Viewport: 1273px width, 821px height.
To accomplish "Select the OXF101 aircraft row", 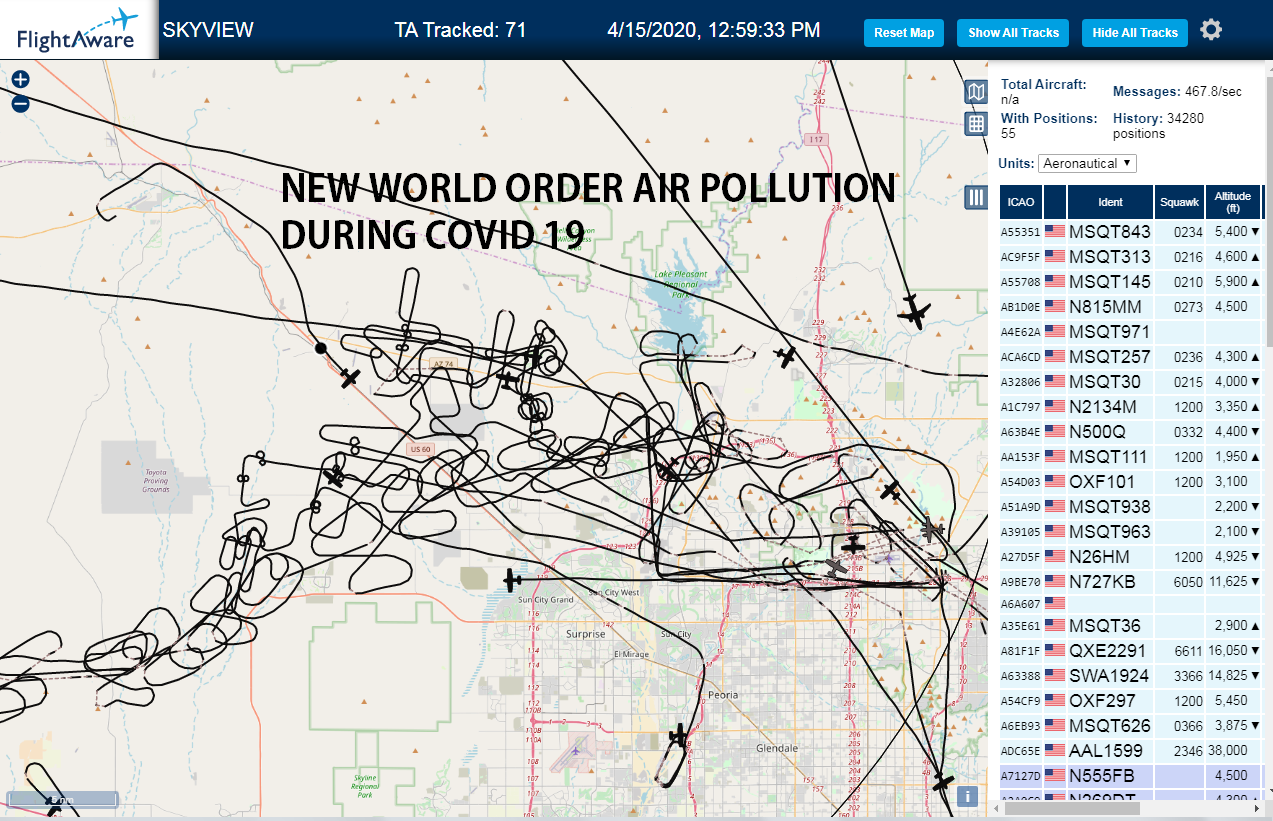I will [1130, 482].
